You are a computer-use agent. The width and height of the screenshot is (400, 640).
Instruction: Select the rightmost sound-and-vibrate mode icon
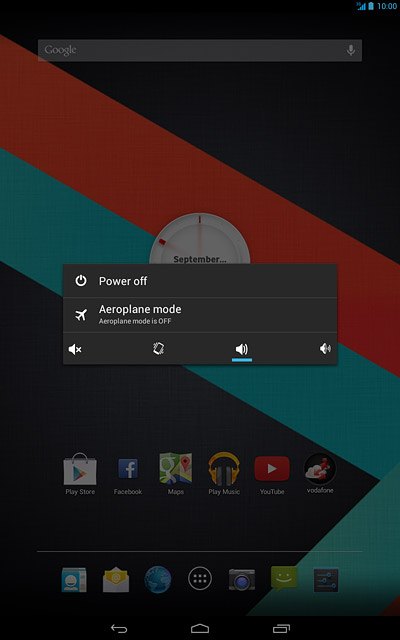pos(325,349)
